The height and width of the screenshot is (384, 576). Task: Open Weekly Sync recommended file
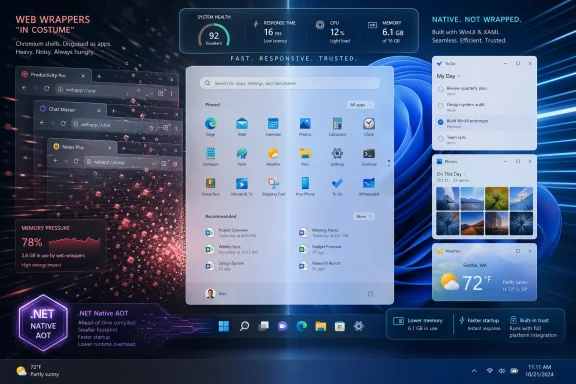tap(231, 250)
